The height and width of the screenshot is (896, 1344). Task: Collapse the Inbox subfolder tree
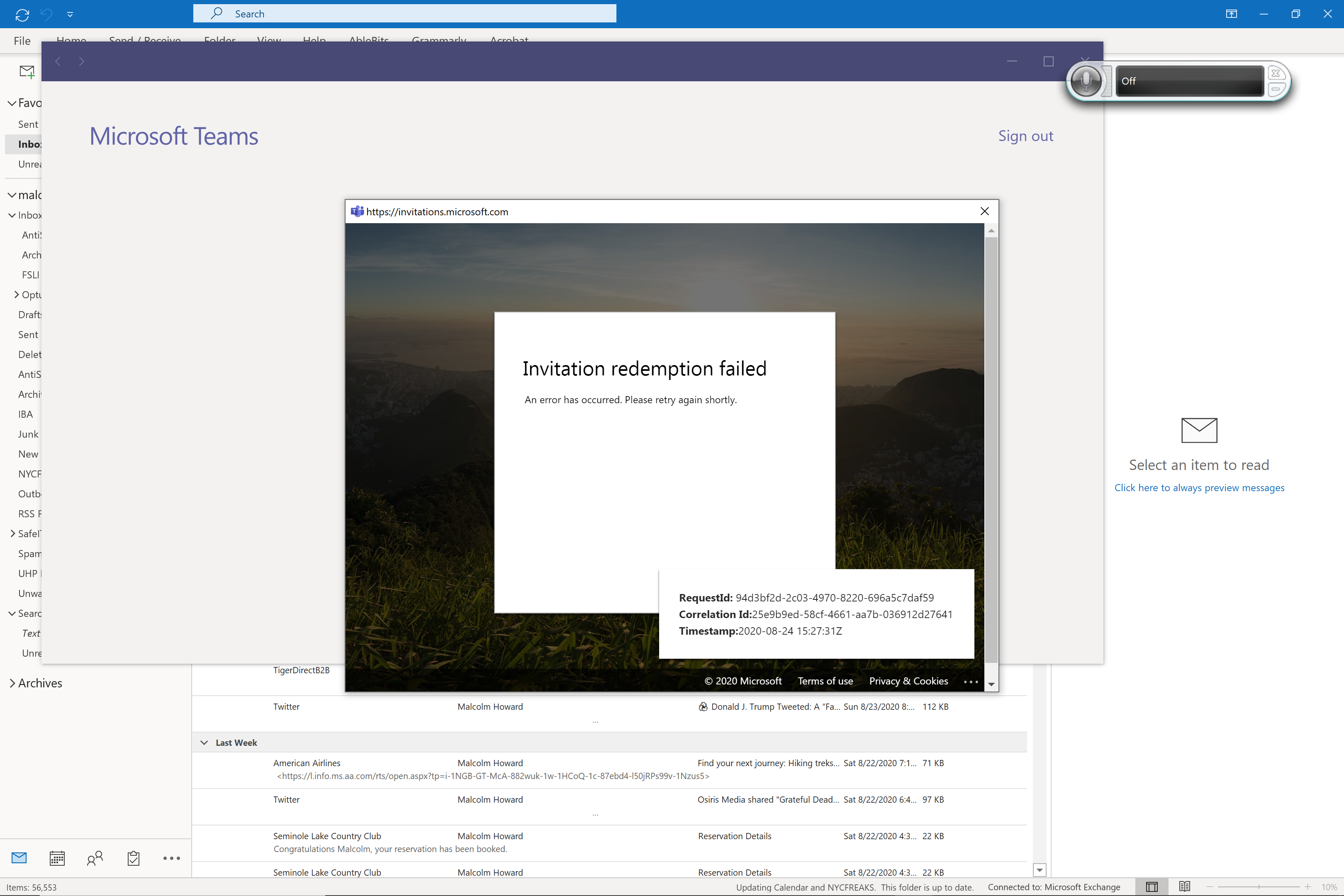(12, 215)
